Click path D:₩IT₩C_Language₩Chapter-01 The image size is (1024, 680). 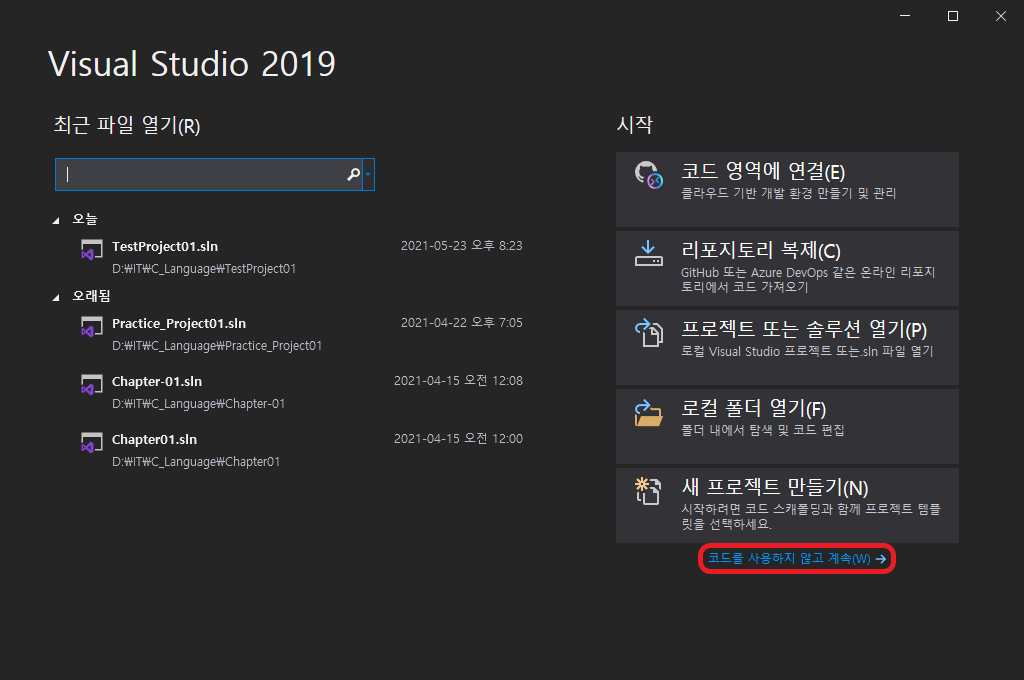pyautogui.click(x=199, y=404)
